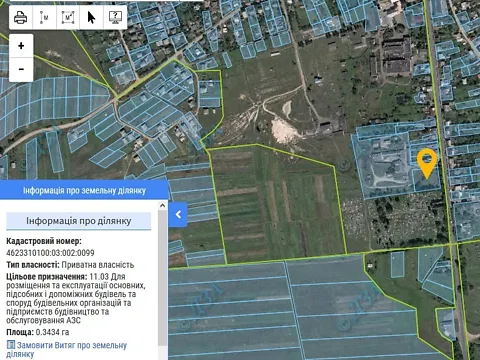The width and height of the screenshot is (480, 360).
Task: Click the document icon beside Замовити Витяг
Action: [11, 344]
